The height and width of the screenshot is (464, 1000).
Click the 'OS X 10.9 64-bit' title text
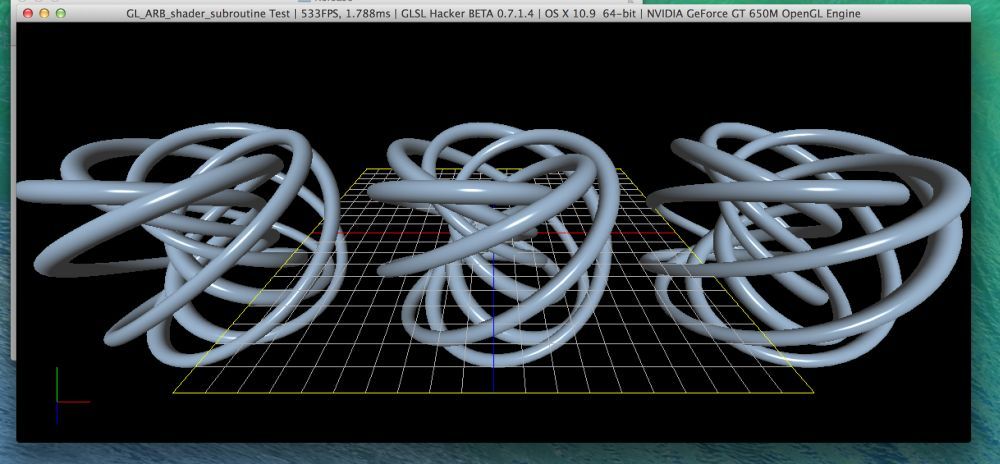pyautogui.click(x=589, y=13)
